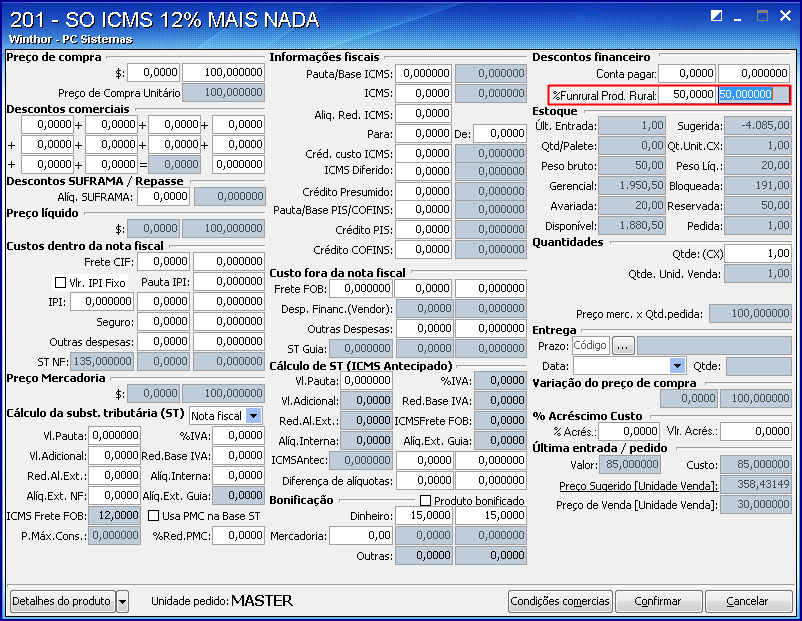Image resolution: width=802 pixels, height=621 pixels.
Task: Focus the Preço de compra percent field
Action: [x=153, y=73]
